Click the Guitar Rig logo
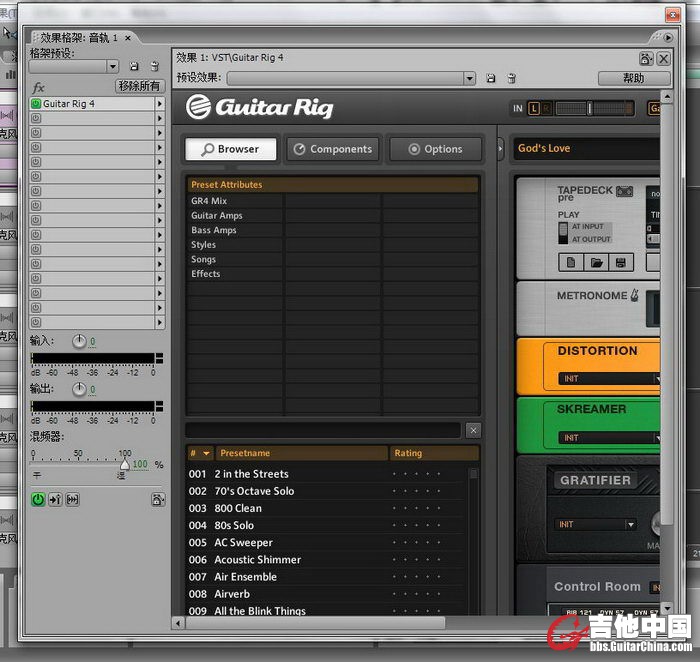The width and height of the screenshot is (700, 662). pos(259,107)
